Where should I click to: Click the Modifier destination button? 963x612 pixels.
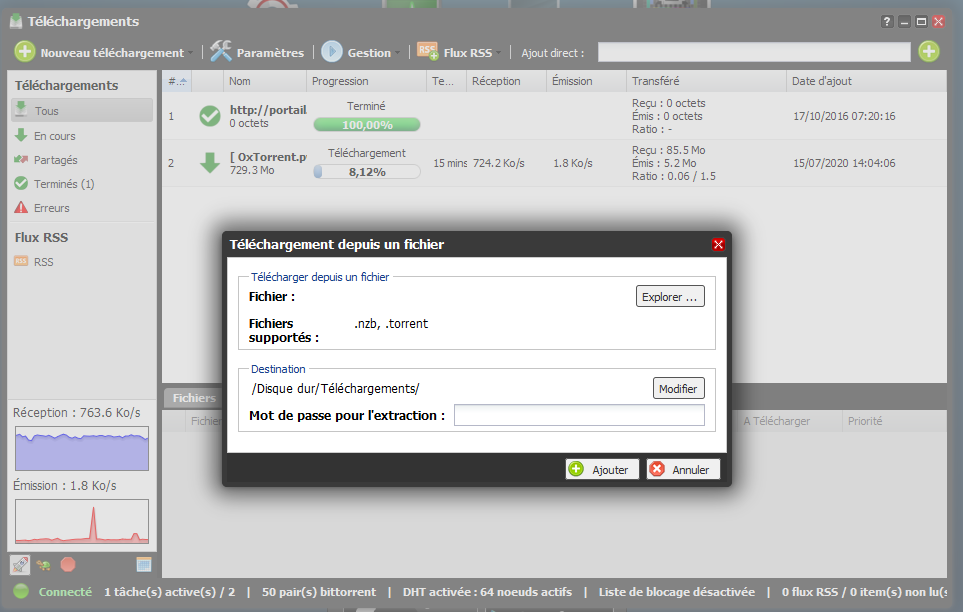pos(678,388)
